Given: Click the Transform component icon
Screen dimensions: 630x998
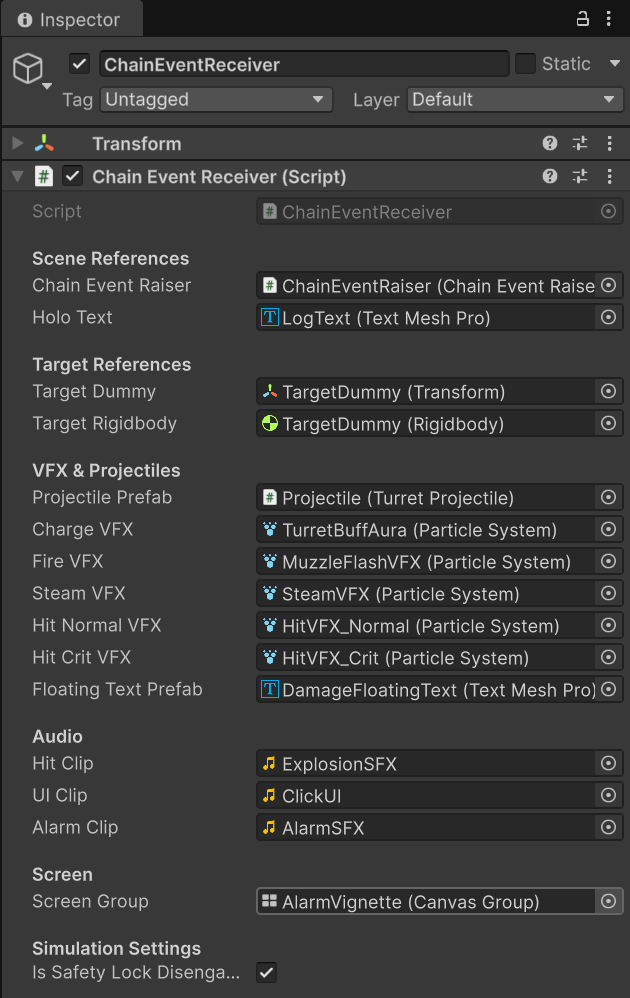Looking at the screenshot, I should (x=44, y=143).
